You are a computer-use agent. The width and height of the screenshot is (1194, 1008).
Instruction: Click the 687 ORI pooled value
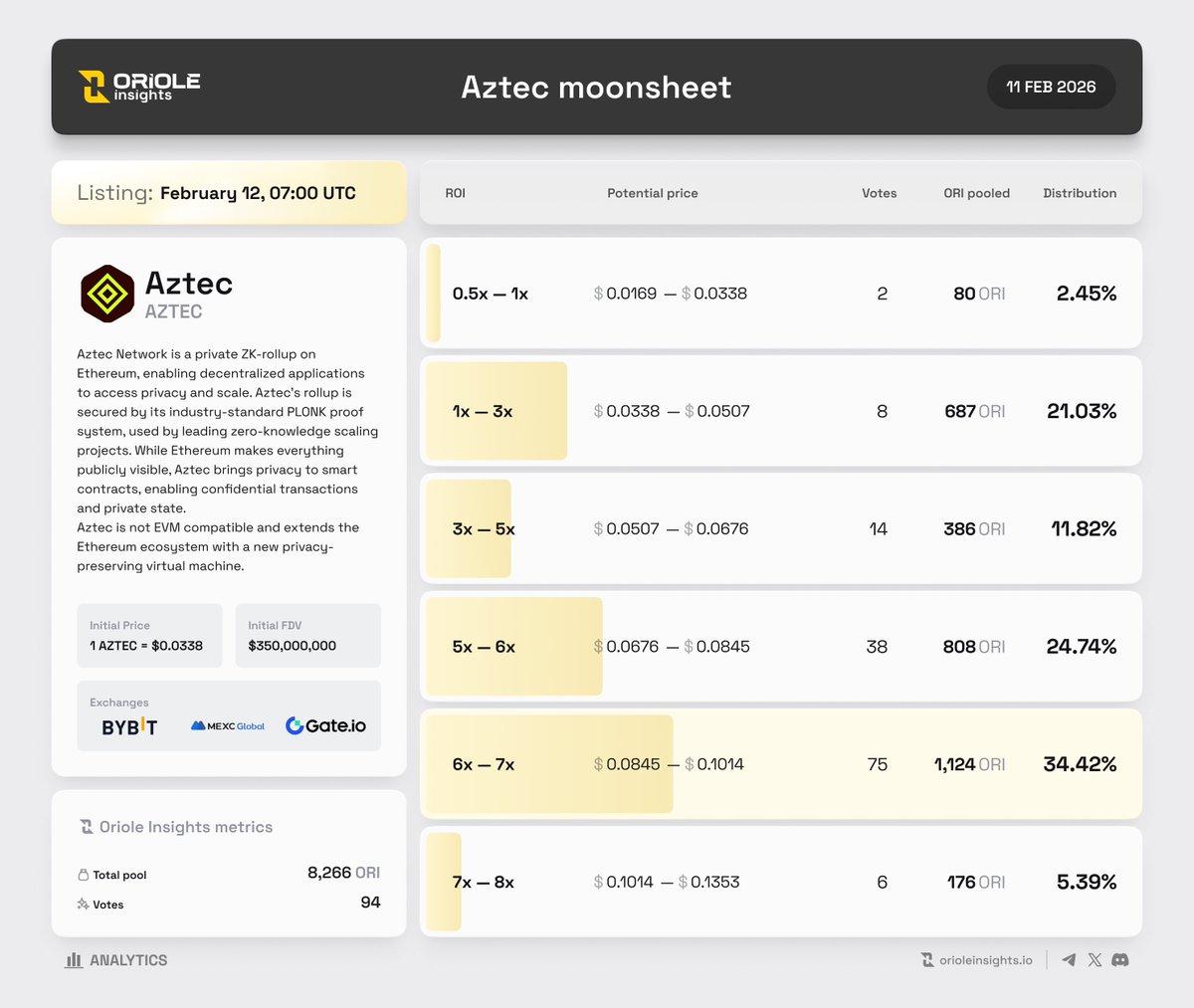pyautogui.click(x=974, y=411)
